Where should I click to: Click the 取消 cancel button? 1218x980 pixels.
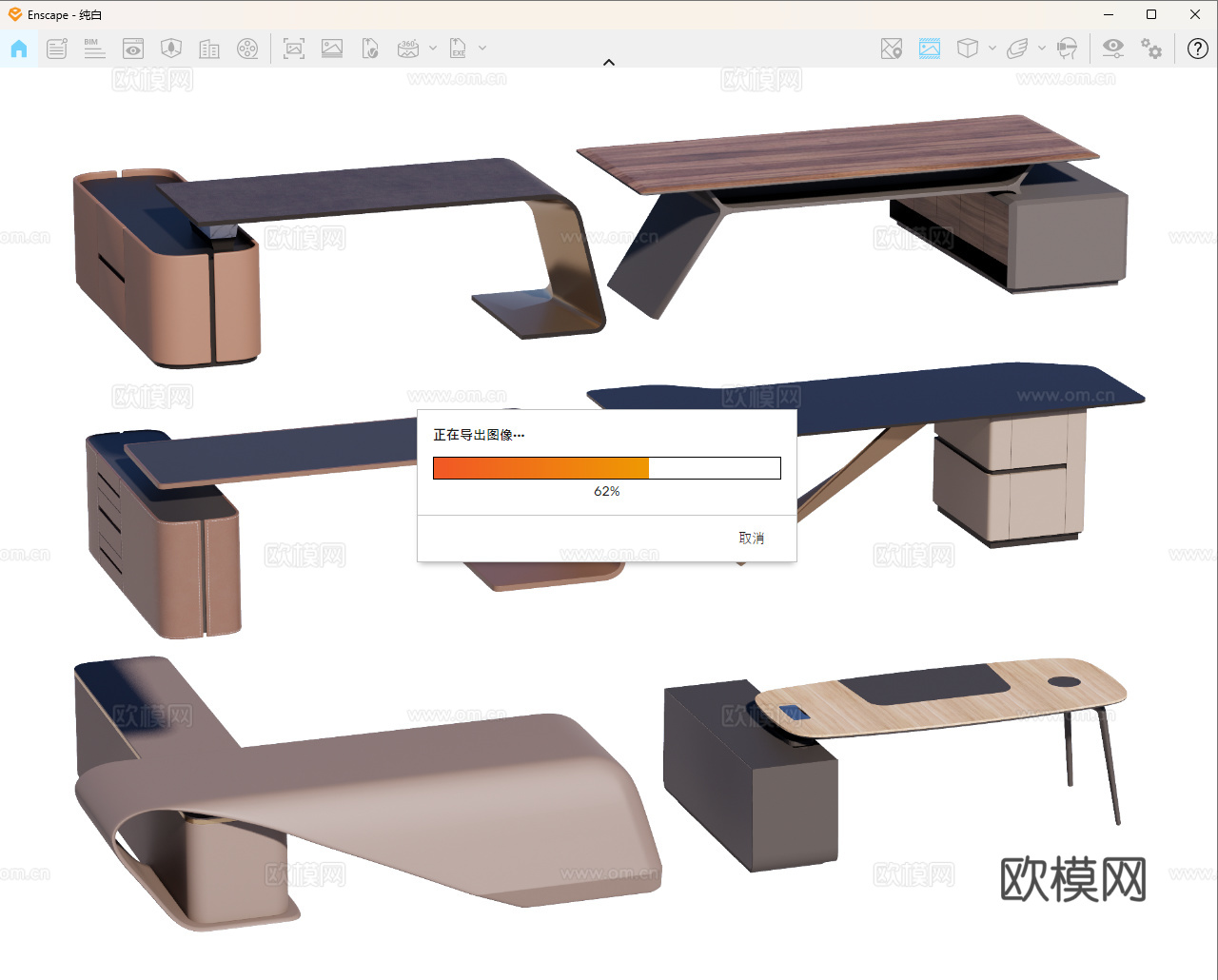[x=751, y=539]
